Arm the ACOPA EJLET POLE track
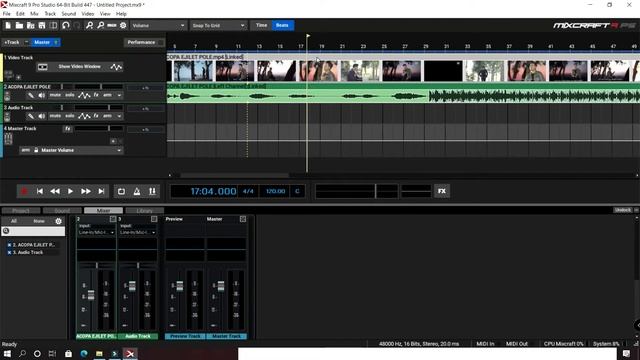The height and width of the screenshot is (360, 640). [107, 95]
